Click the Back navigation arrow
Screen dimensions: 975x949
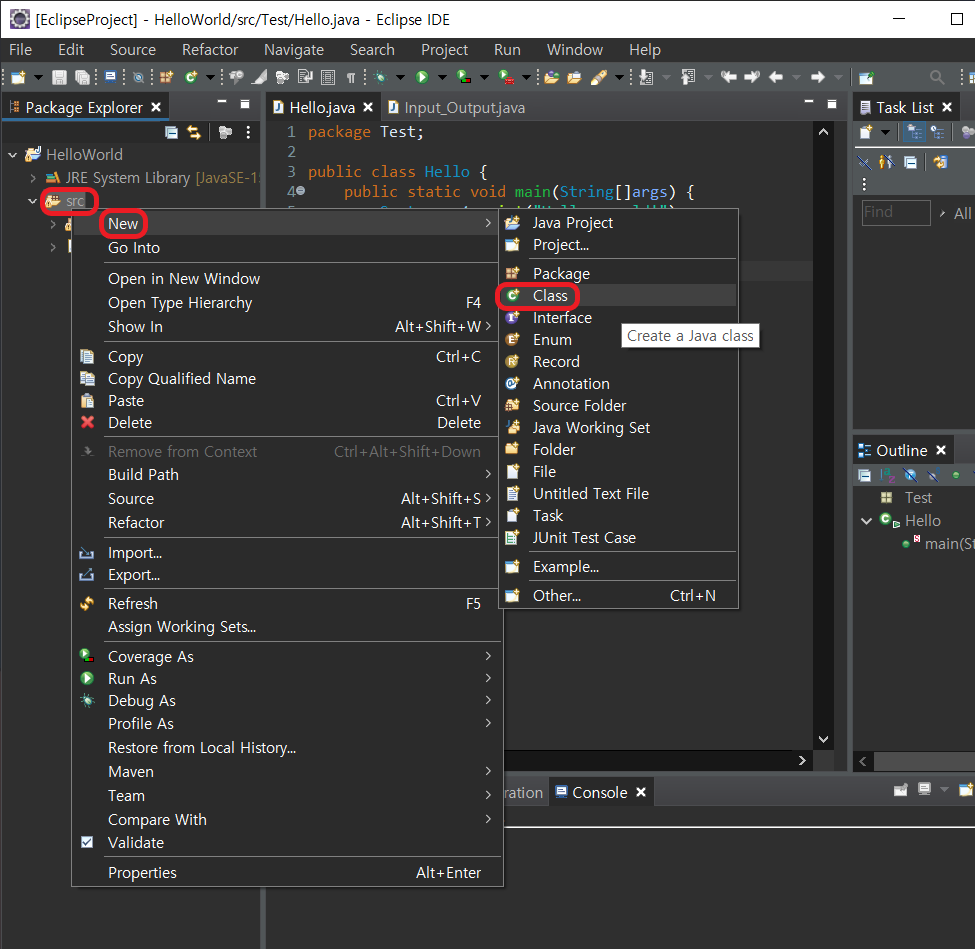point(775,77)
